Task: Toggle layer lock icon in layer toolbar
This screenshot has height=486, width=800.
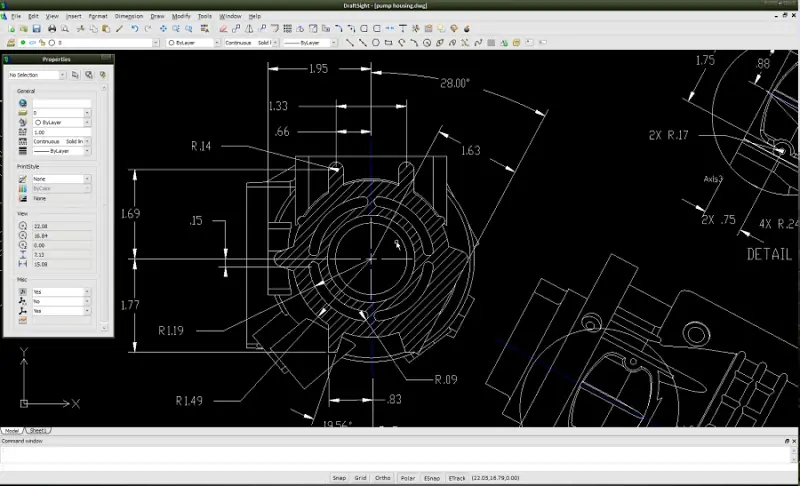Action: click(x=42, y=43)
